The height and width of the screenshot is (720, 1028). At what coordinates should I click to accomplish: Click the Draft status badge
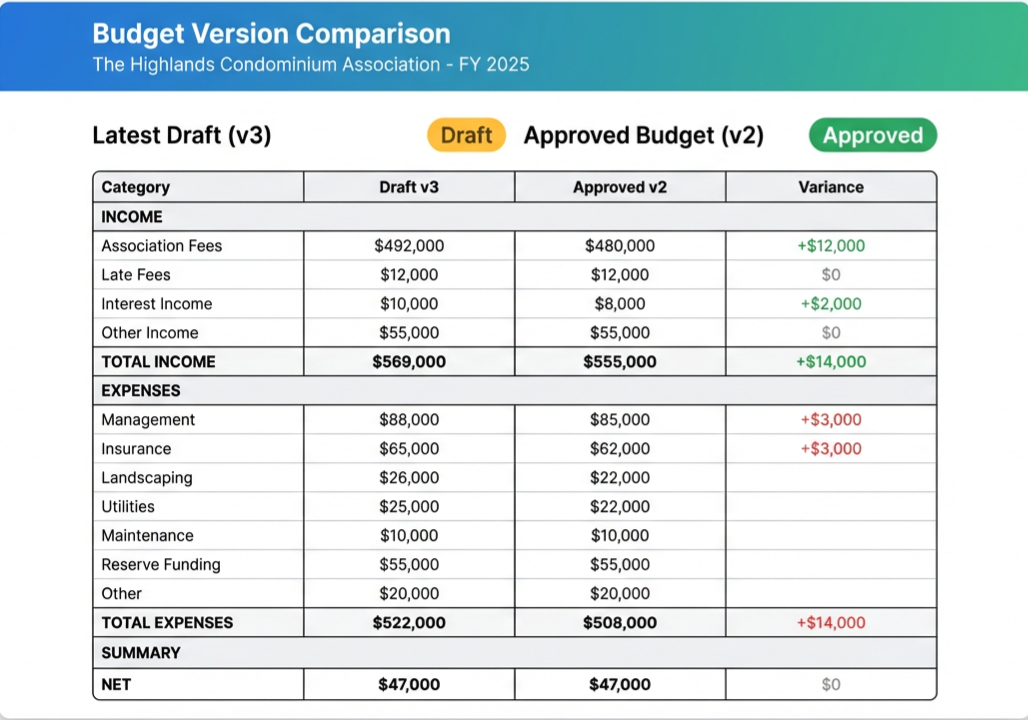tap(466, 134)
